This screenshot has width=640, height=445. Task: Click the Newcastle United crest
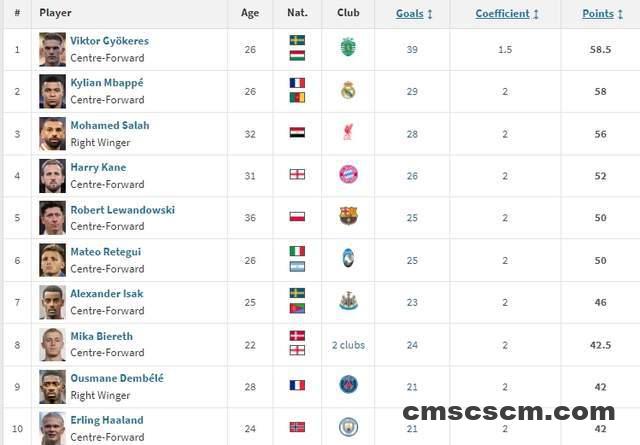point(349,301)
